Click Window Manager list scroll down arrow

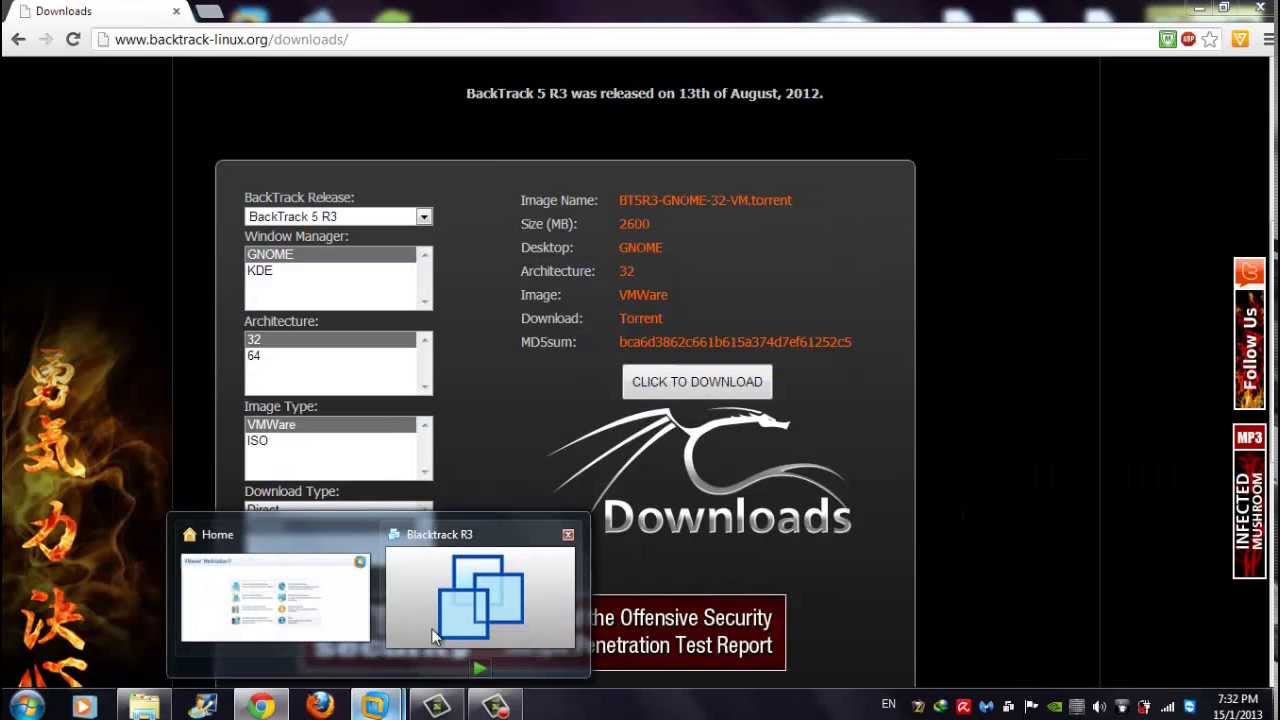(x=424, y=302)
